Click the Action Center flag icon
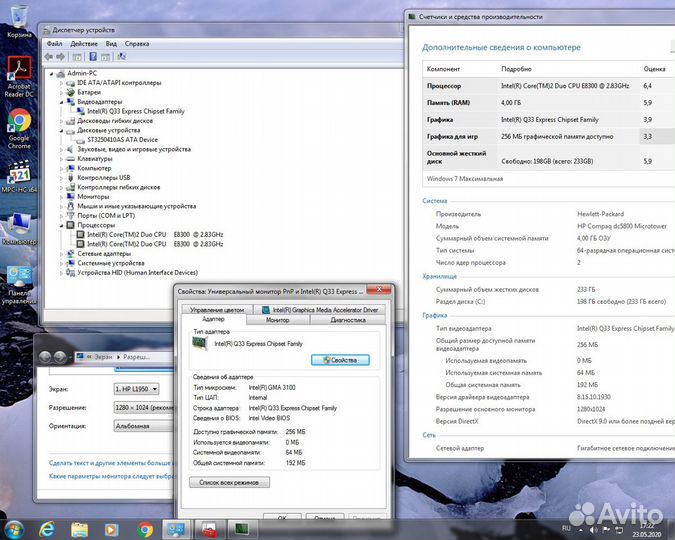Screen dimensions: 675x540 pyautogui.click(x=606, y=530)
